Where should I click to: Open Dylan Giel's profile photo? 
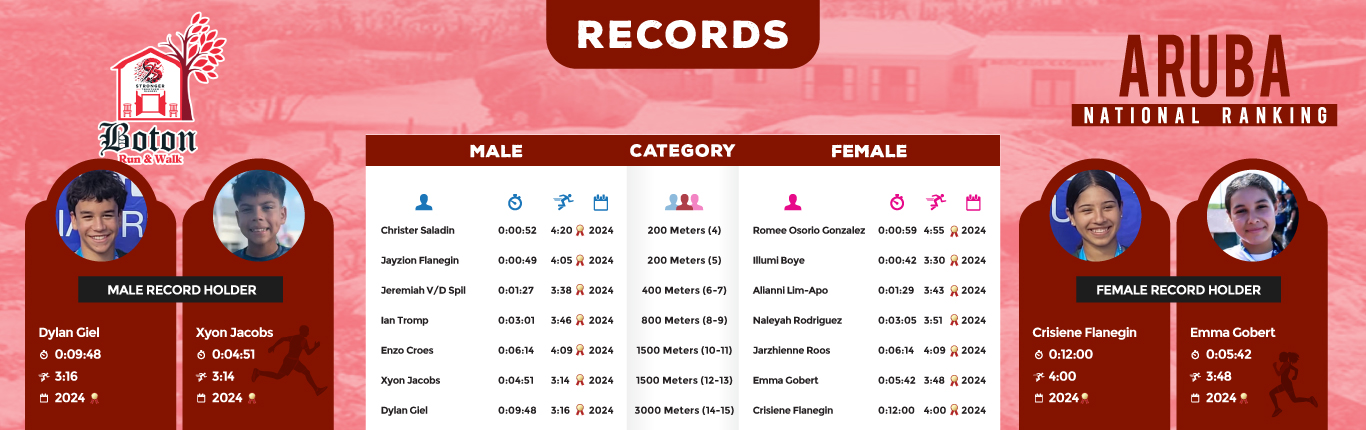pyautogui.click(x=102, y=215)
